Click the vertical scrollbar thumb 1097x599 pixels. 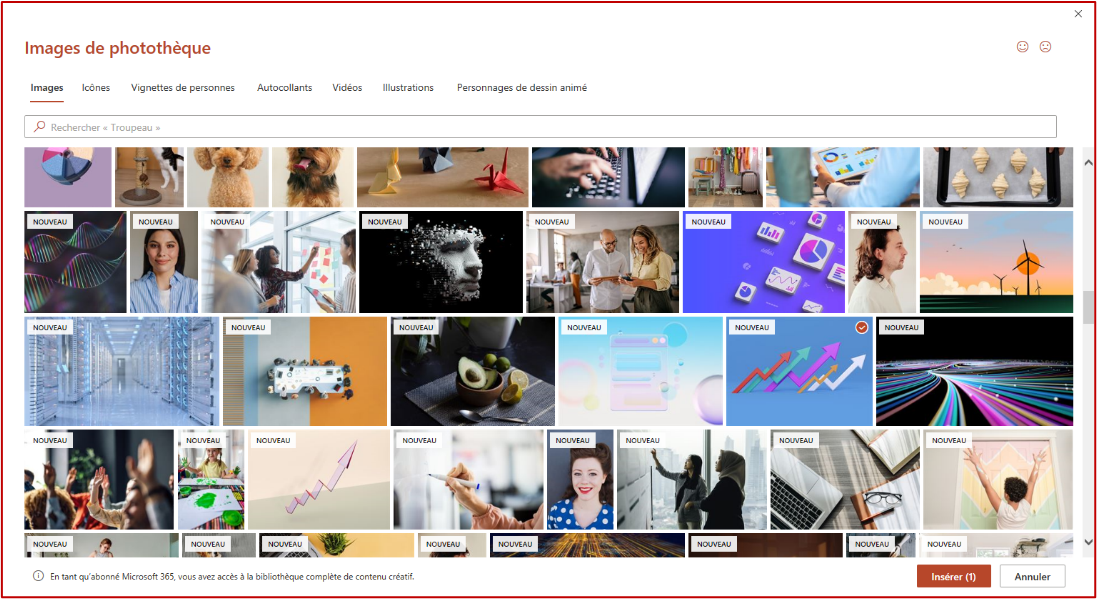pos(1088,308)
